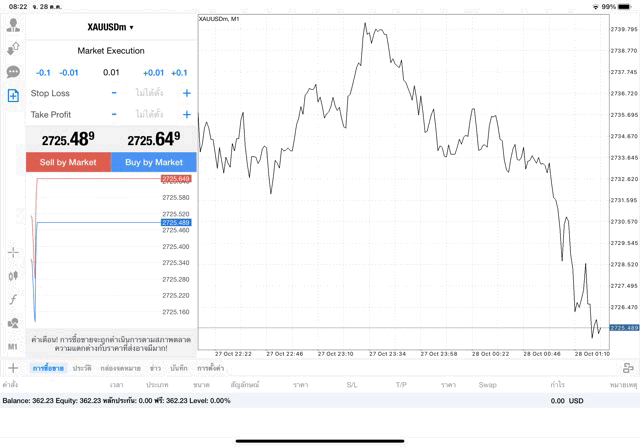Switch to the ประวัติ (History) tab

(82, 368)
